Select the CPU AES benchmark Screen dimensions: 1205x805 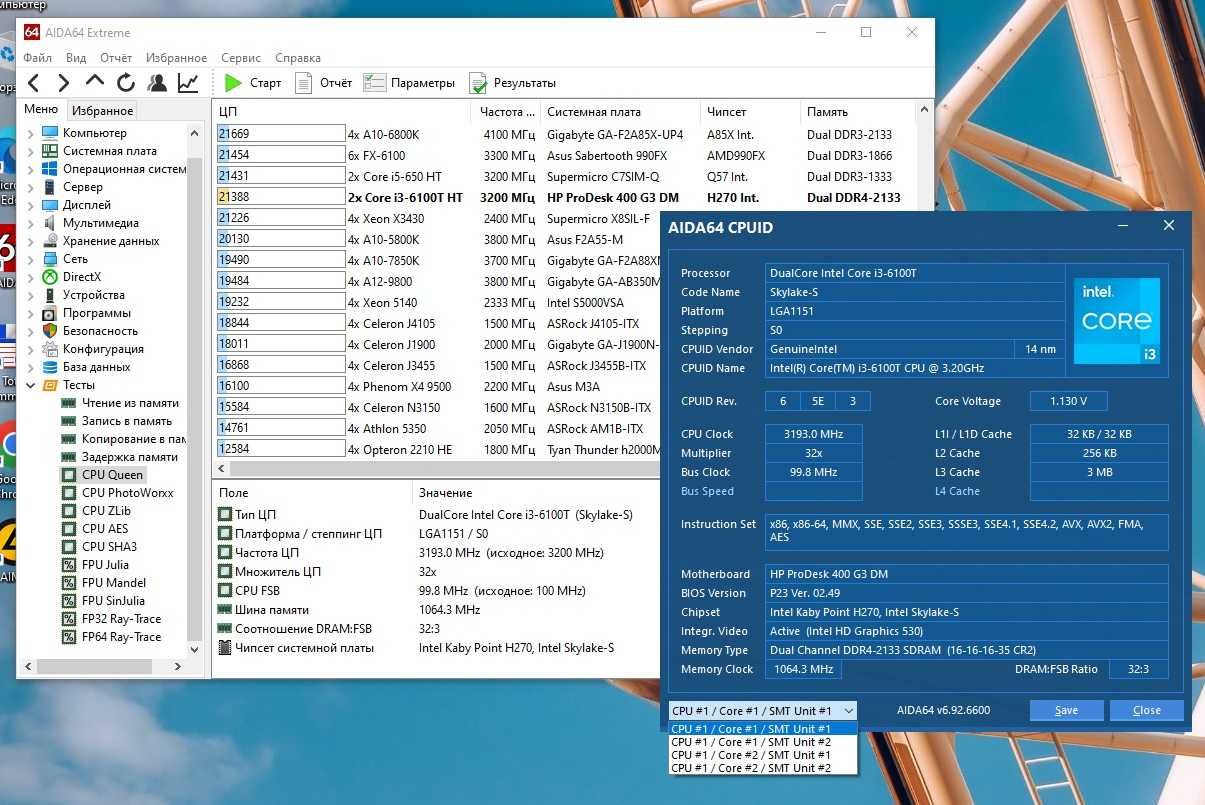95,529
